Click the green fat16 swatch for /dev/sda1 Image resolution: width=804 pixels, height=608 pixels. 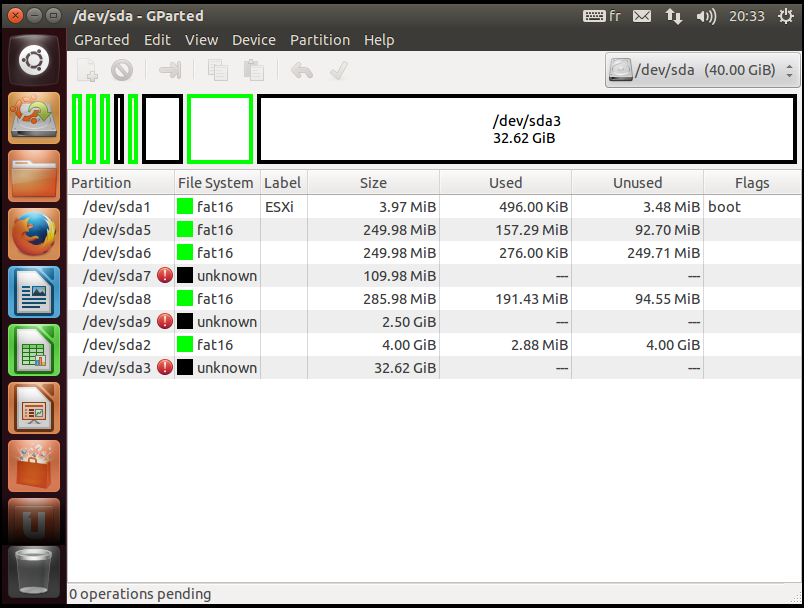(x=185, y=207)
